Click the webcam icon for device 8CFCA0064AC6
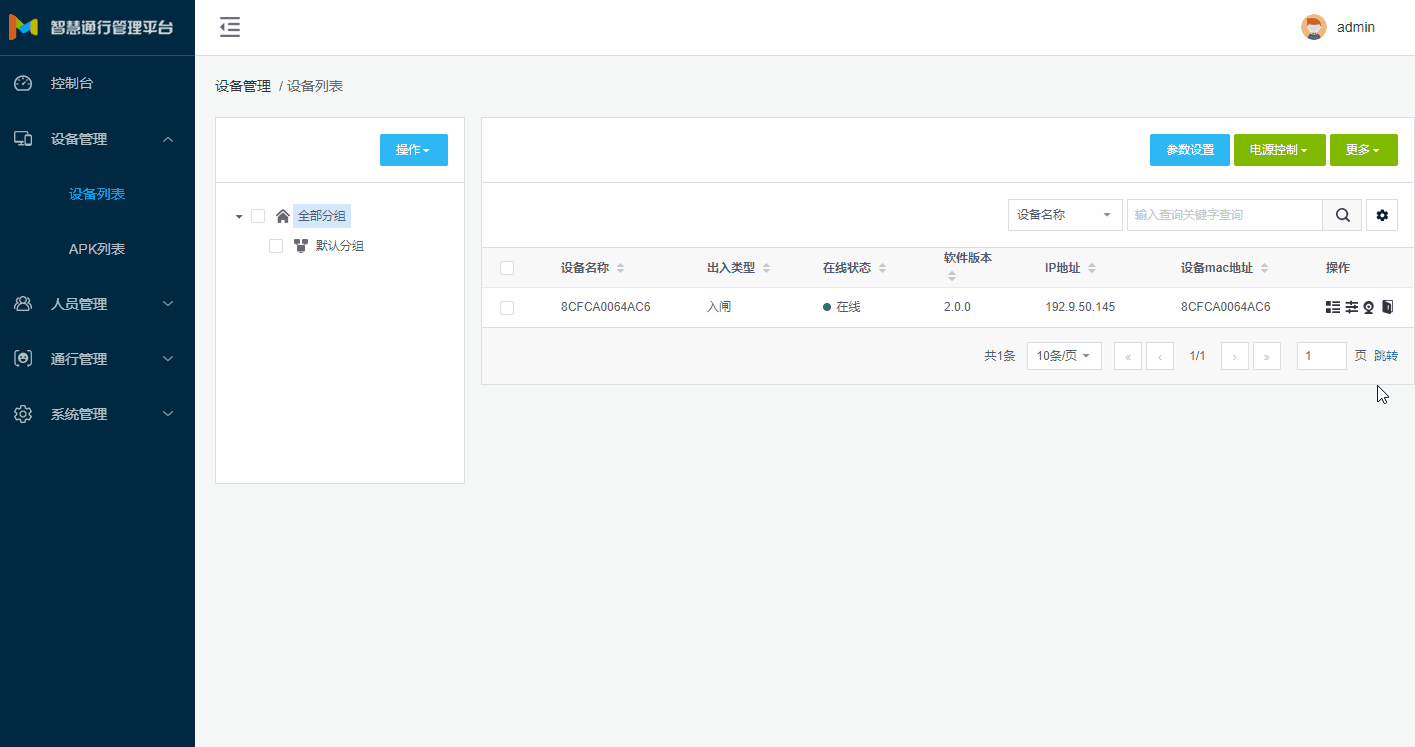This screenshot has height=747, width=1415. [1369, 307]
